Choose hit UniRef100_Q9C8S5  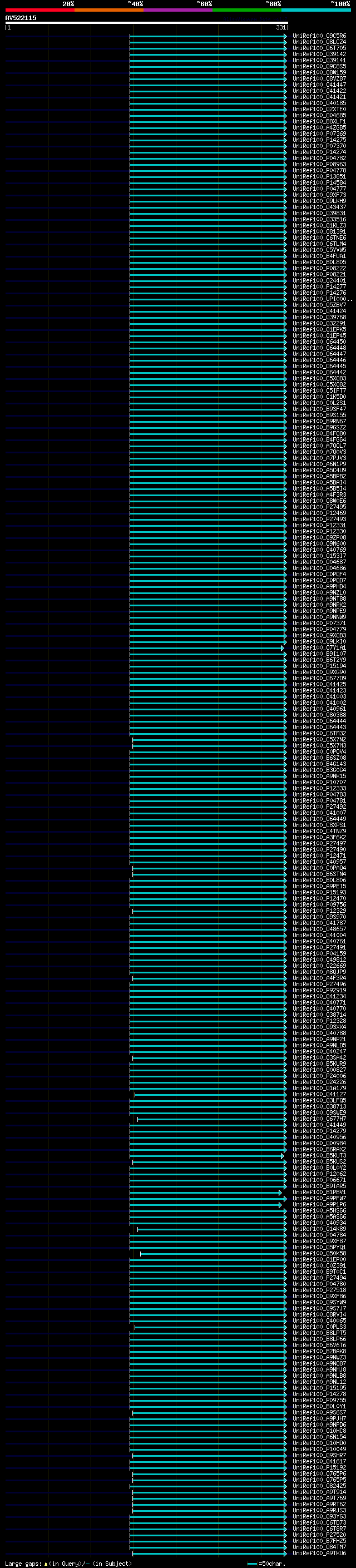tap(319, 66)
